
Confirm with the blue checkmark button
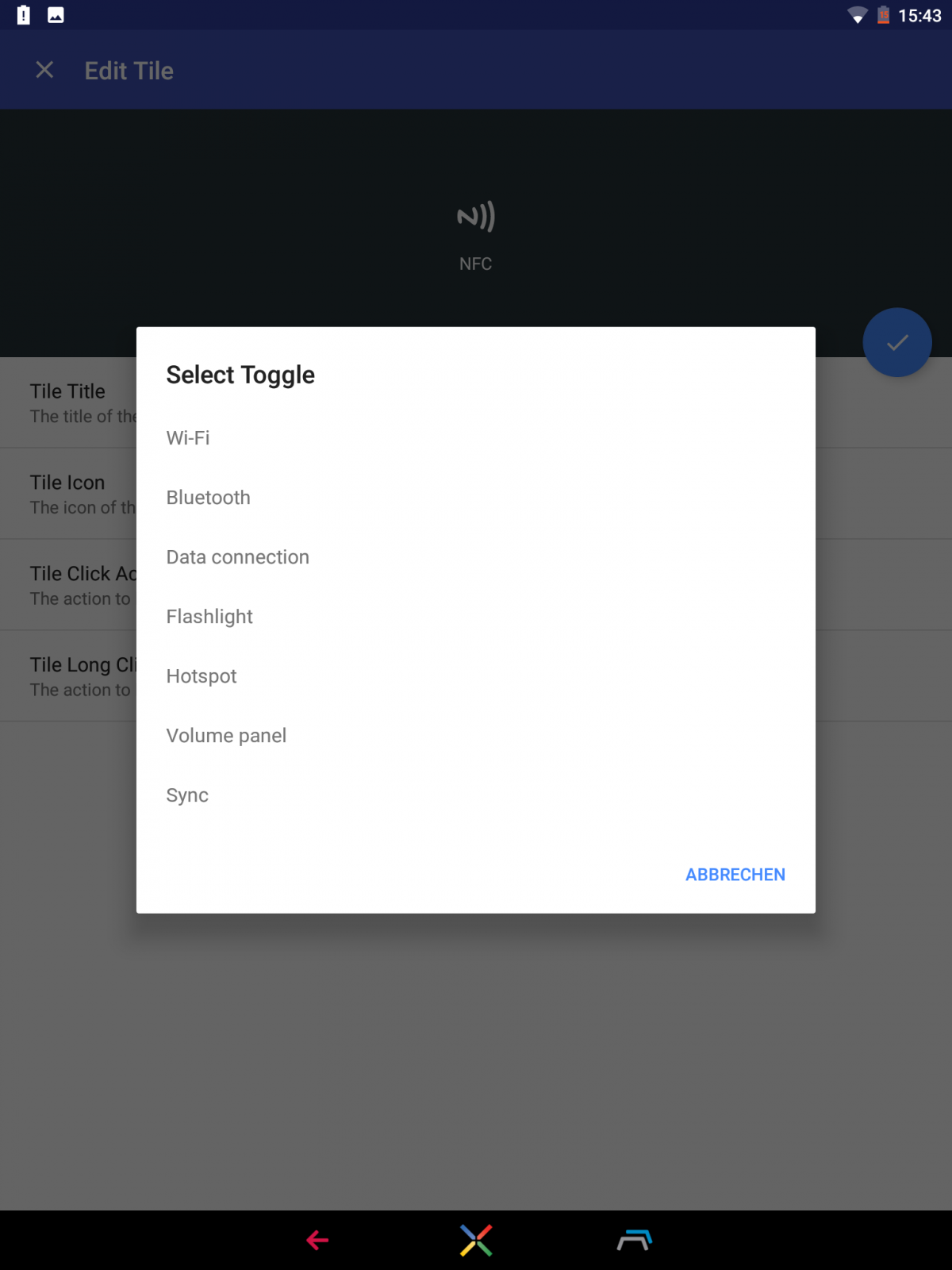(x=897, y=342)
